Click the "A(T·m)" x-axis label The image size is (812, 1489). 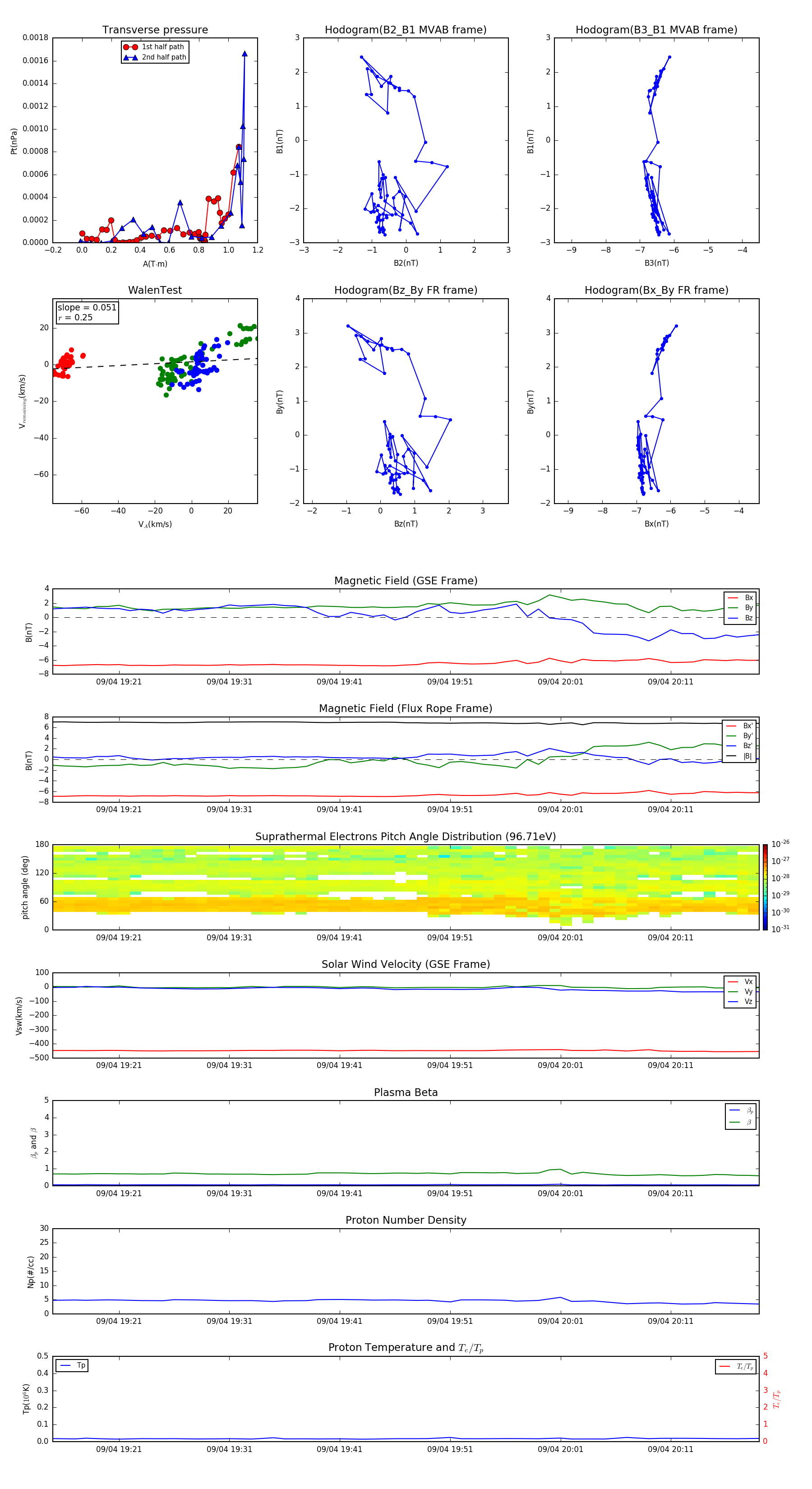155,264
